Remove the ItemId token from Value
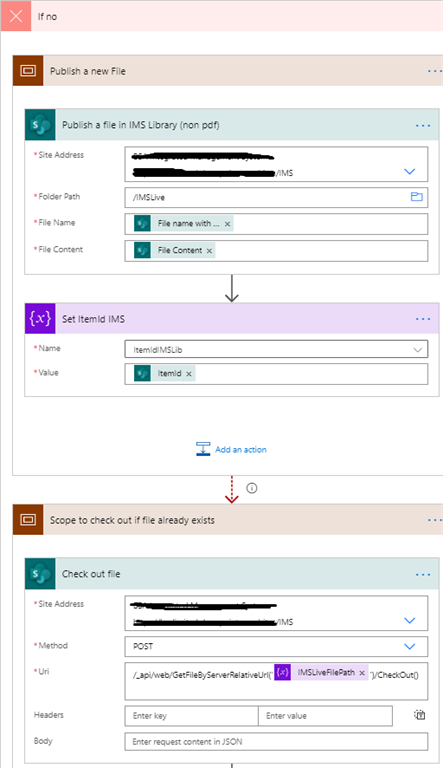This screenshot has height=768, width=443. tap(189, 374)
